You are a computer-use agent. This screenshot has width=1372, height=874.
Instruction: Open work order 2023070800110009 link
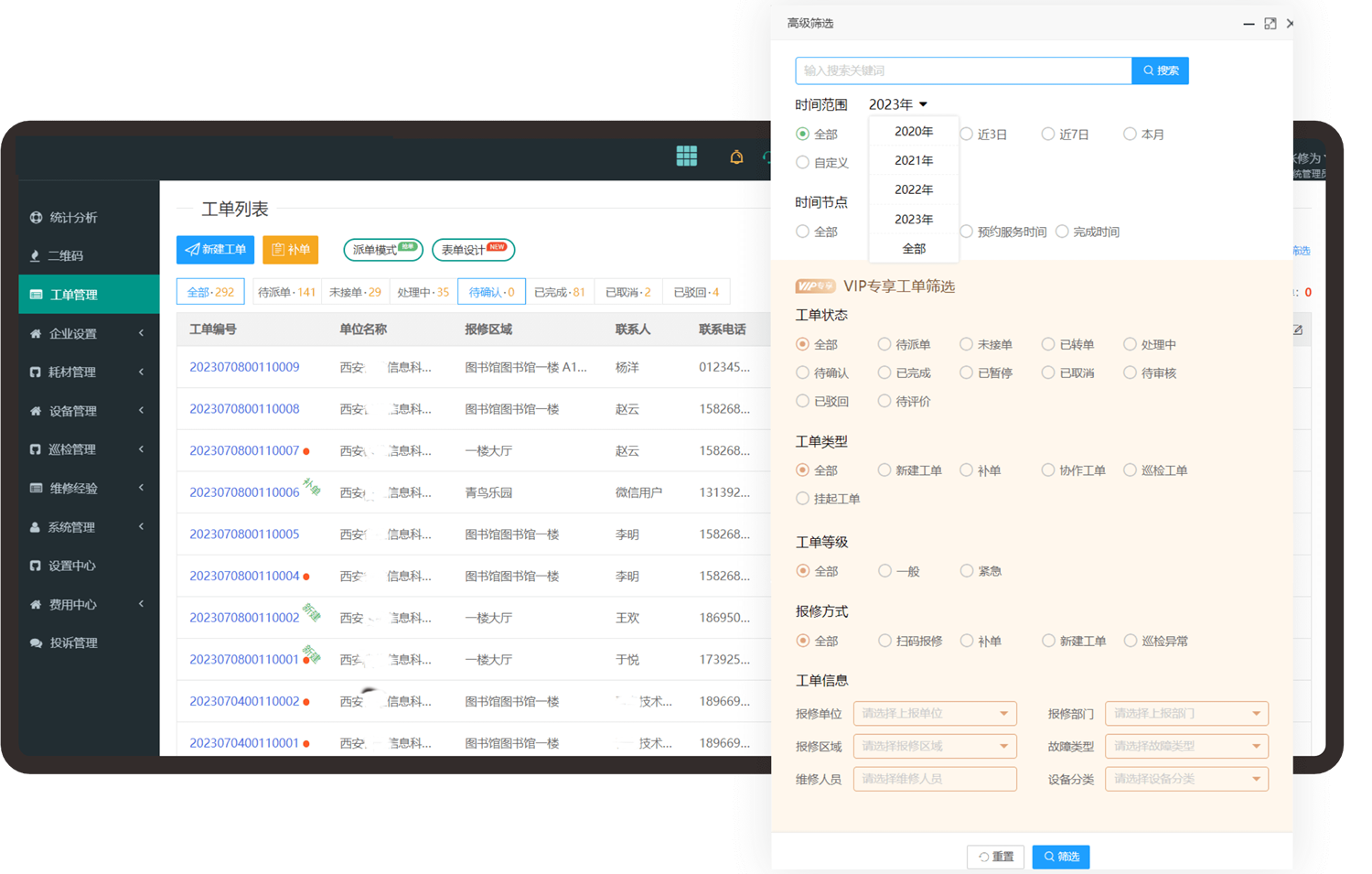(244, 368)
